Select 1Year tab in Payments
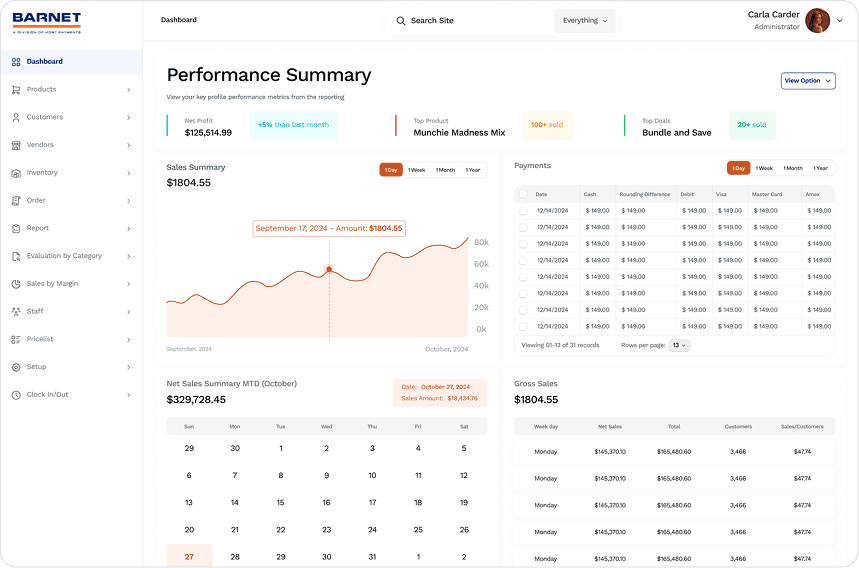 tap(821, 168)
